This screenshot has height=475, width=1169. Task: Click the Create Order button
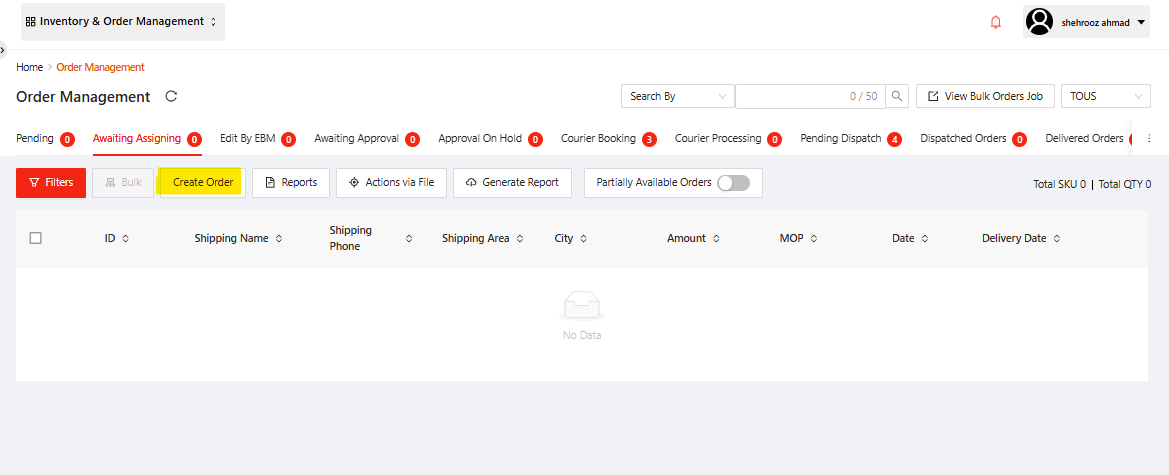click(203, 183)
